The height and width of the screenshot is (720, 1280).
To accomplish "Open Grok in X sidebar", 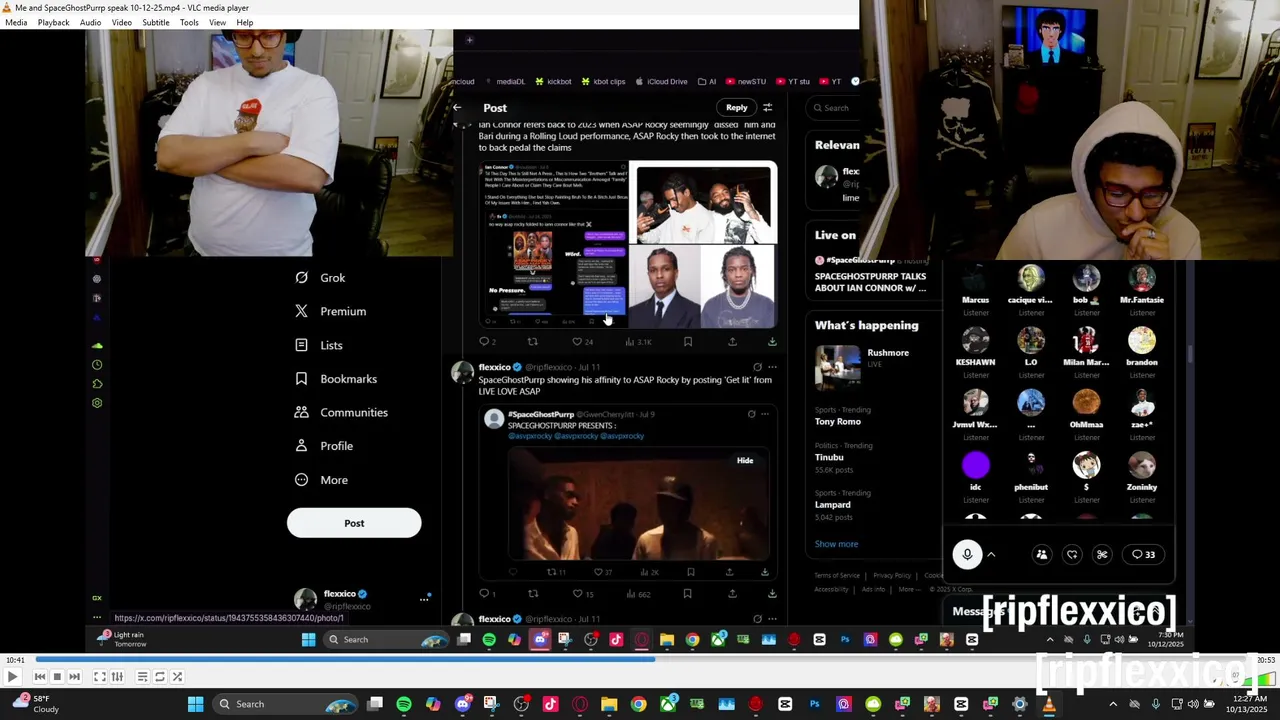I will [x=320, y=278].
